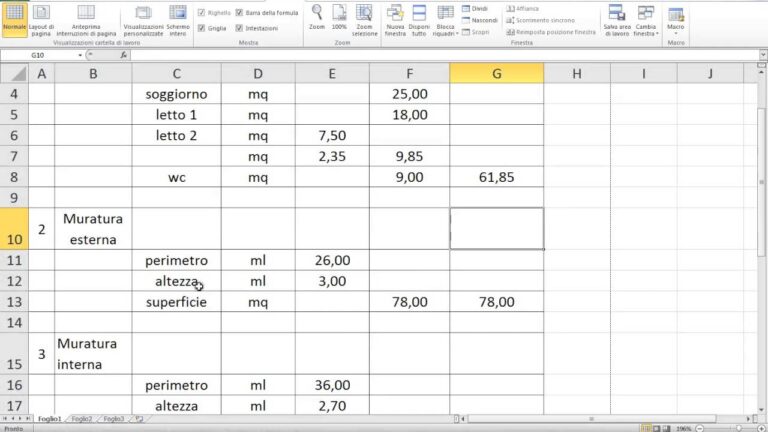
Task: Select column G header
Action: click(x=497, y=74)
